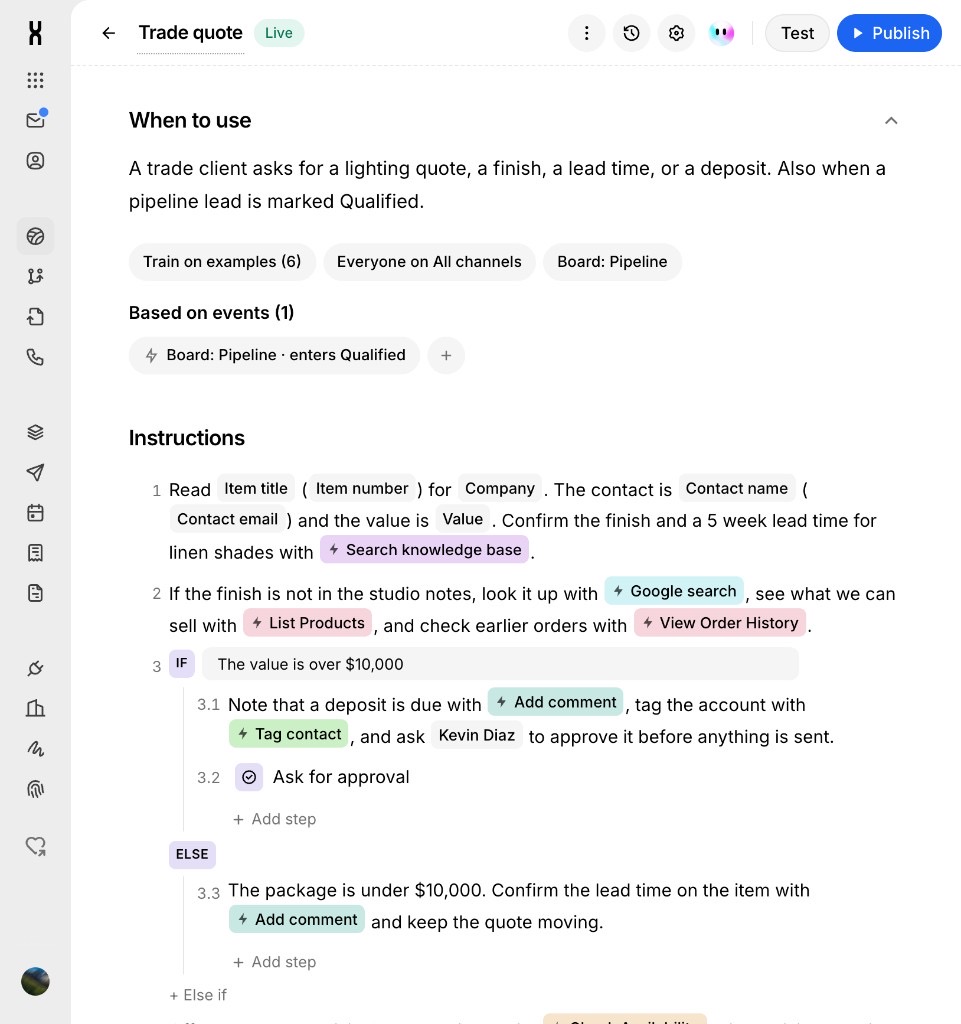Open the stacked layers icon in sidebar
This screenshot has width=961, height=1024.
35,432
